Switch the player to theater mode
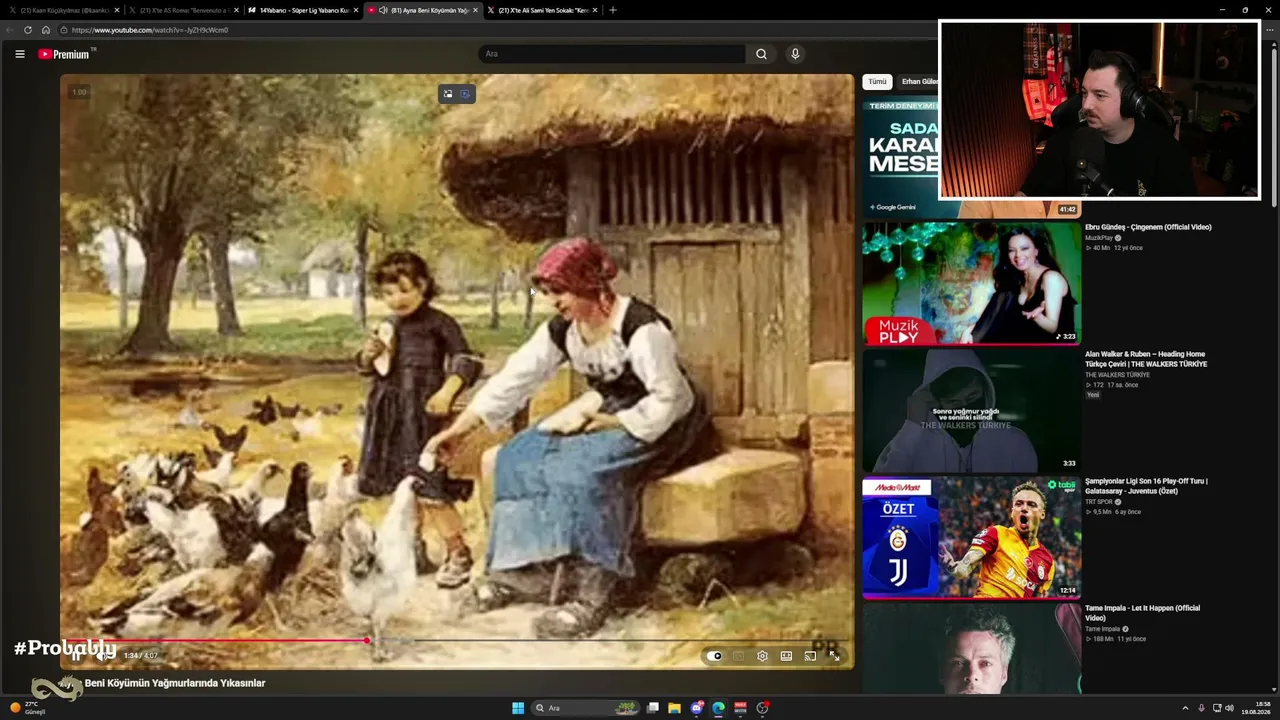The height and width of the screenshot is (720, 1280). 786,656
